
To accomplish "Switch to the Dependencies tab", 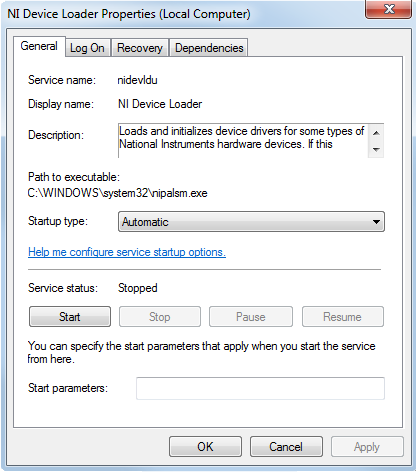I will pos(209,48).
